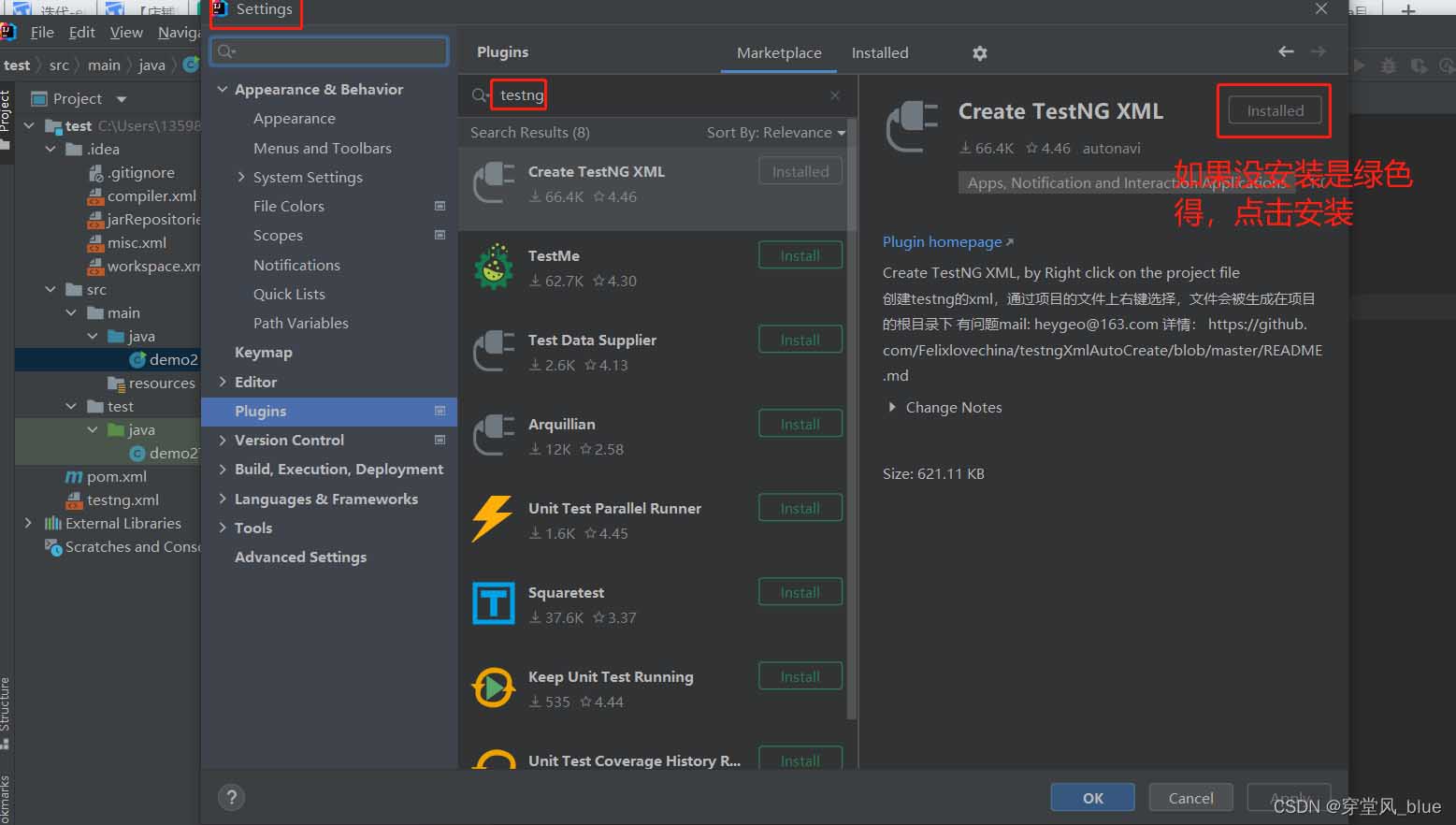Install Unit Test Parallel Runner plugin
The width and height of the screenshot is (1456, 825).
coord(800,508)
